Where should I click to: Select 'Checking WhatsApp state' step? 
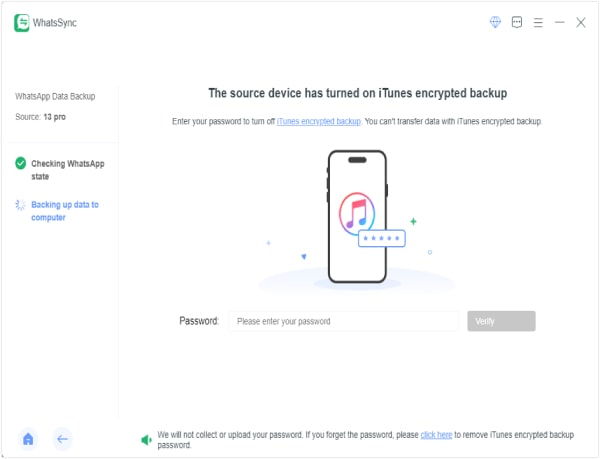[x=68, y=170]
